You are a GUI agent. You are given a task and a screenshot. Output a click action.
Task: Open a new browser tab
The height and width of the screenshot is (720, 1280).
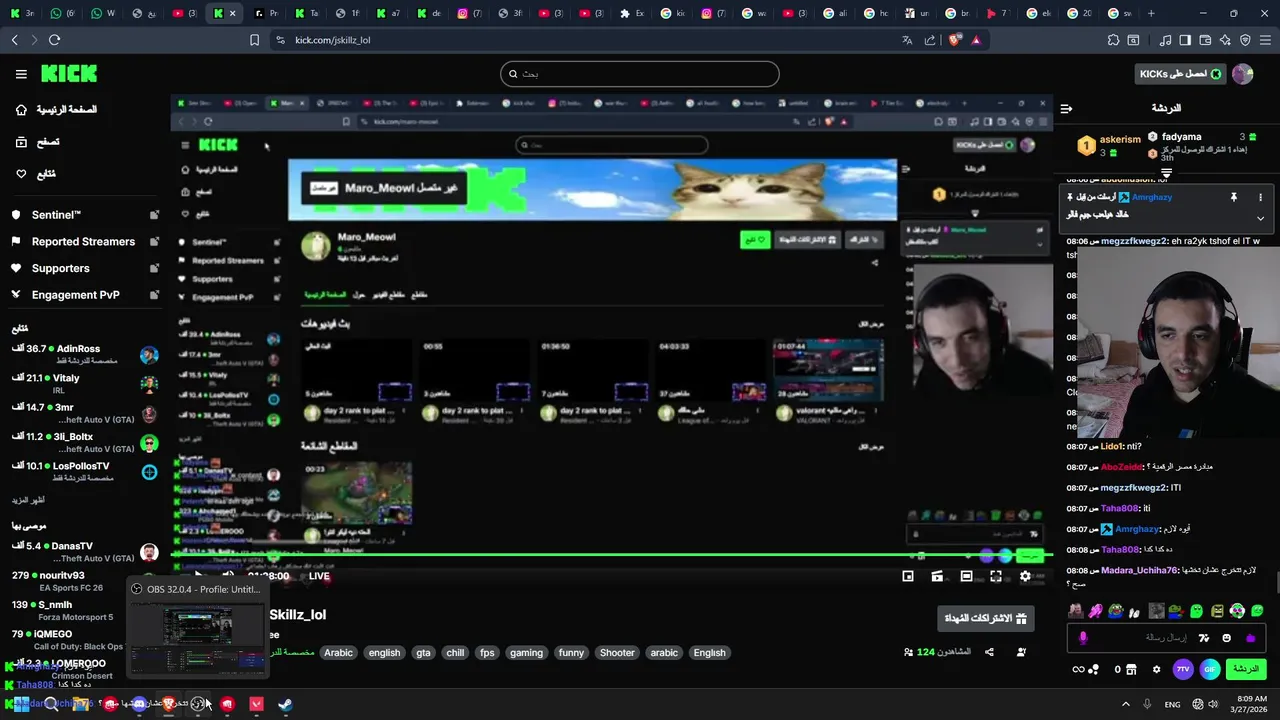[x=1151, y=13]
